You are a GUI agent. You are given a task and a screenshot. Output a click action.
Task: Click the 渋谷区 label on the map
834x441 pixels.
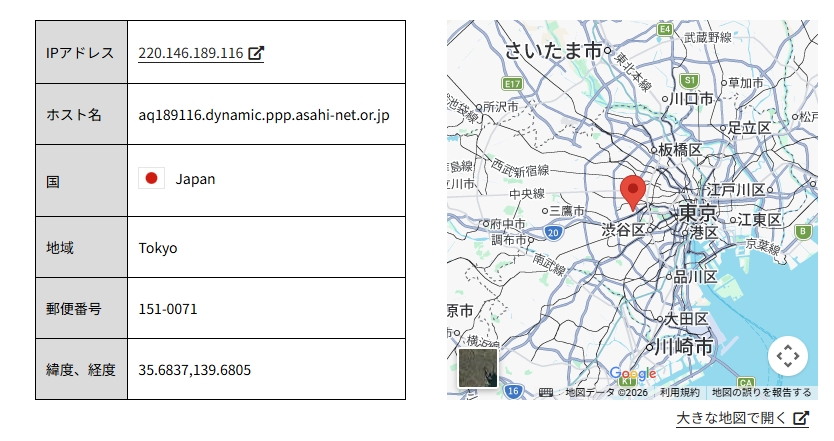pyautogui.click(x=623, y=231)
